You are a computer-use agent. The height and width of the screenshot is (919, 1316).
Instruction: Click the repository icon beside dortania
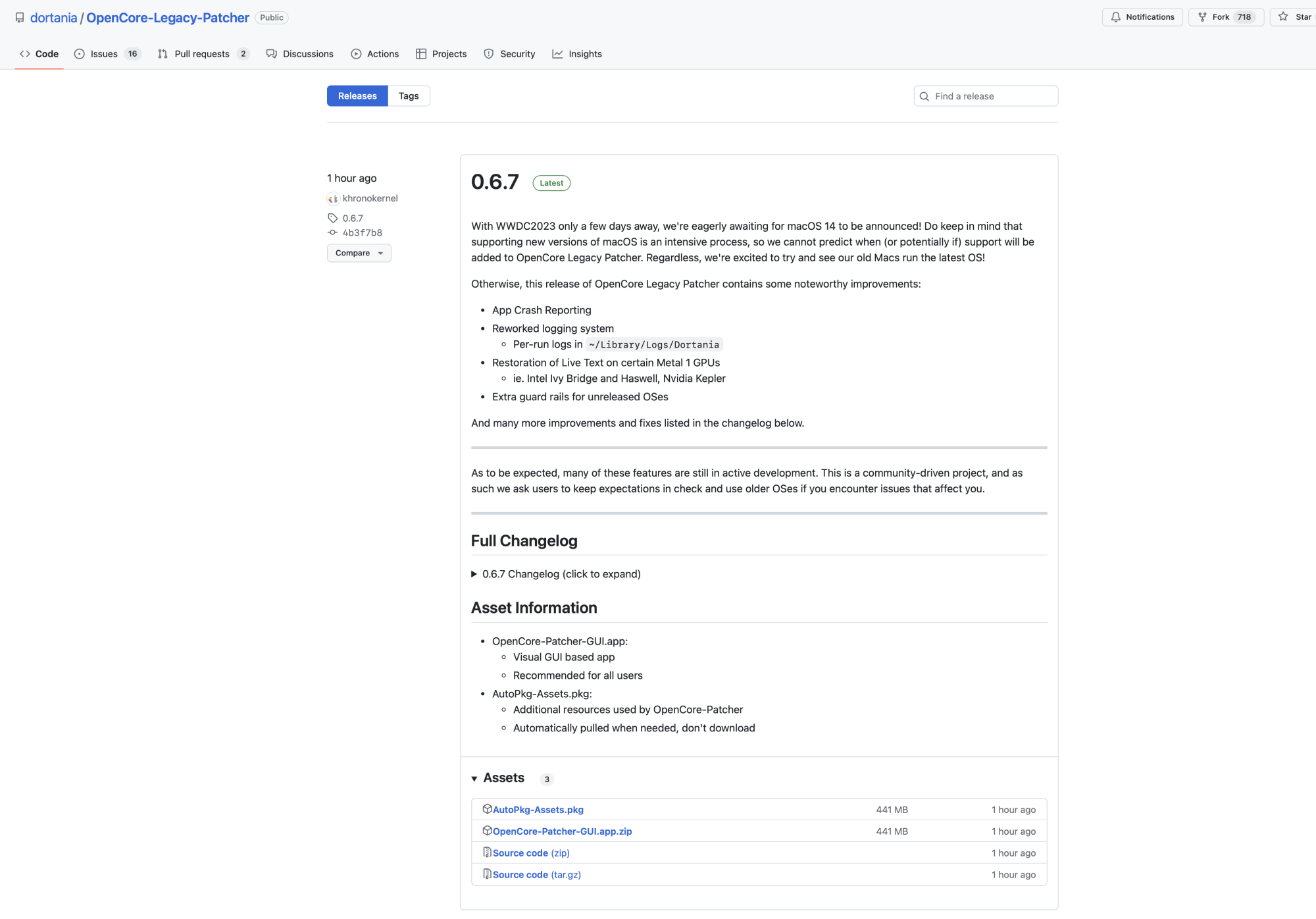point(20,18)
